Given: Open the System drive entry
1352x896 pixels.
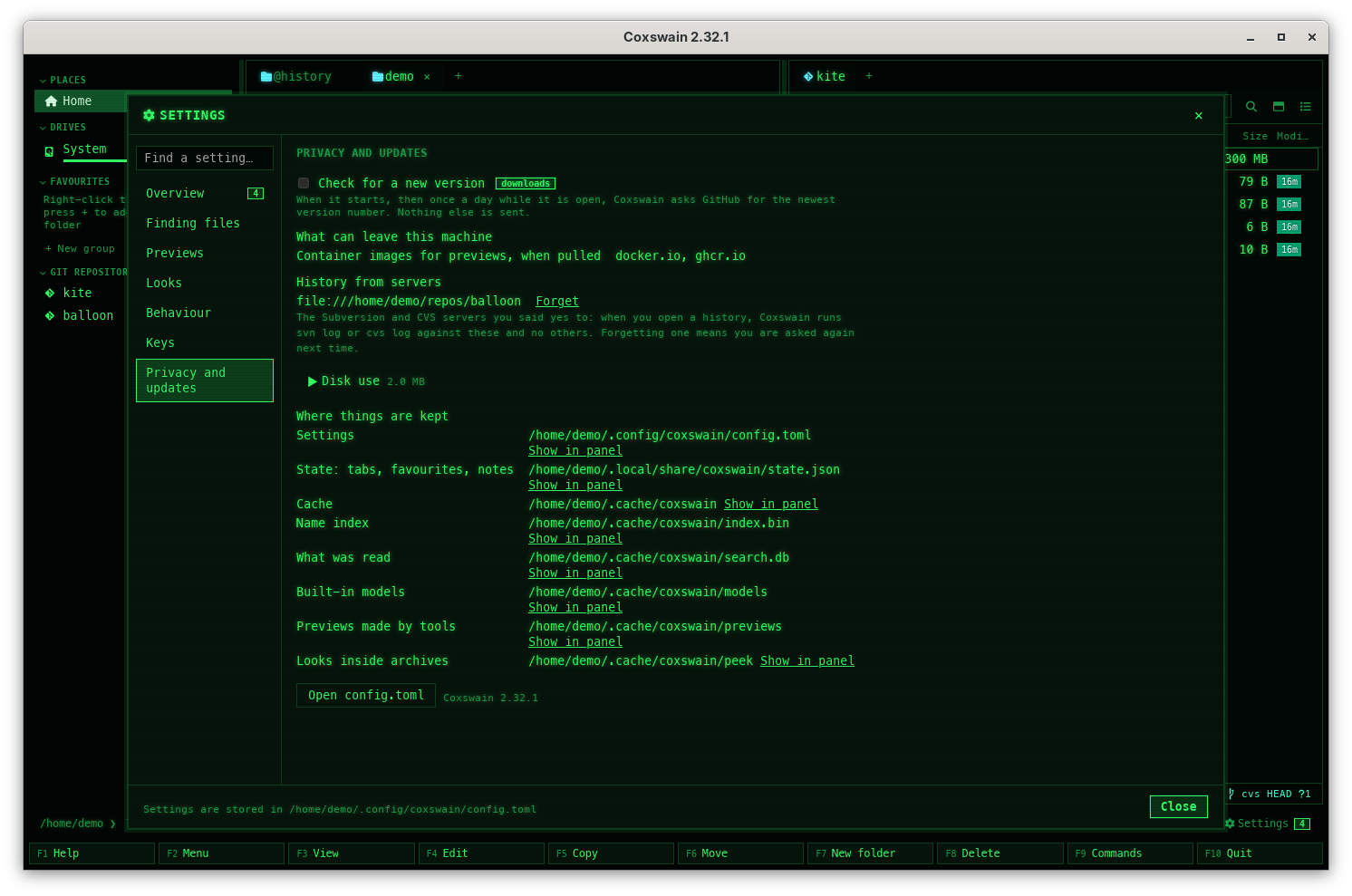Looking at the screenshot, I should [x=84, y=149].
